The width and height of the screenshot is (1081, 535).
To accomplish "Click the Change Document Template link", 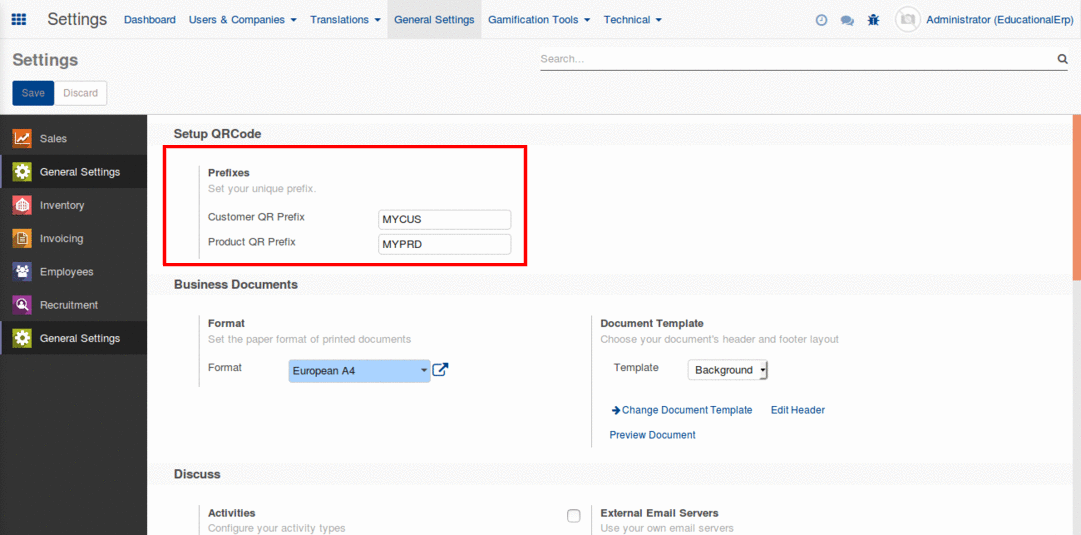I will (687, 410).
